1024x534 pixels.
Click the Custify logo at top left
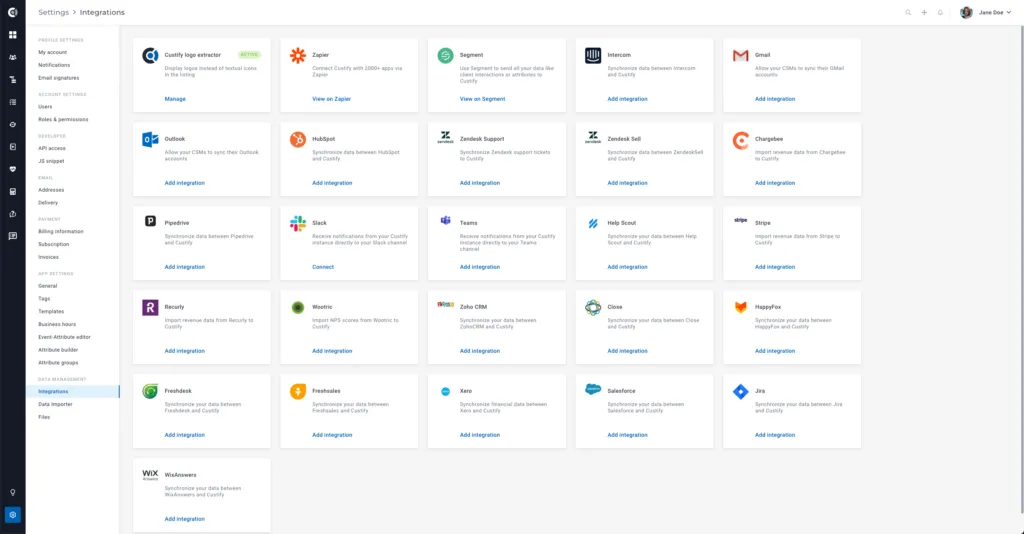point(12,12)
